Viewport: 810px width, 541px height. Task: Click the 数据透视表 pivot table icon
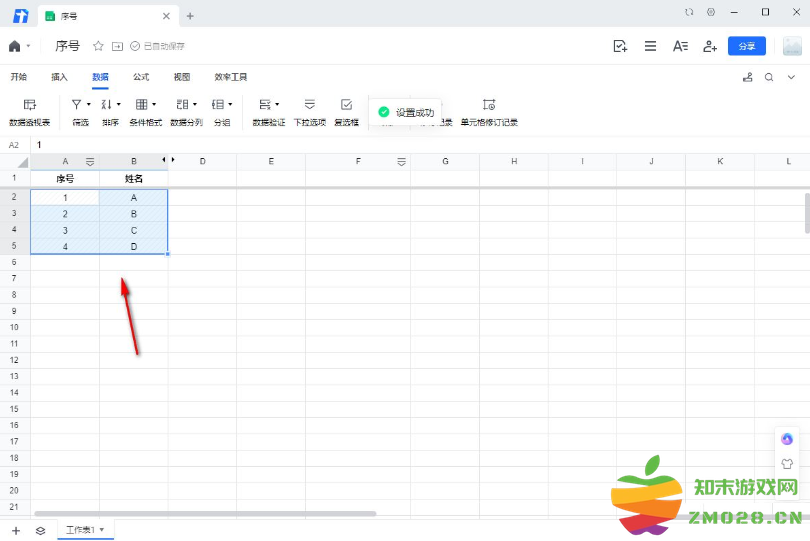(x=29, y=105)
